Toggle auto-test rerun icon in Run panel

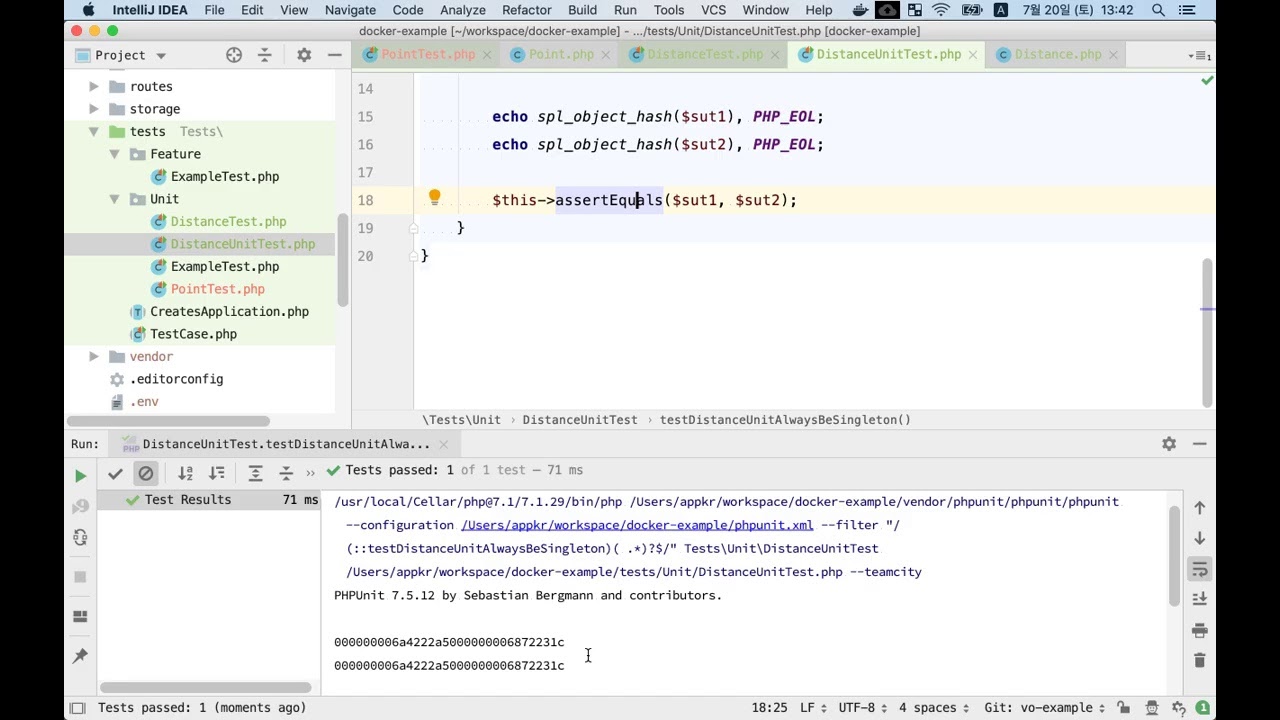[81, 538]
